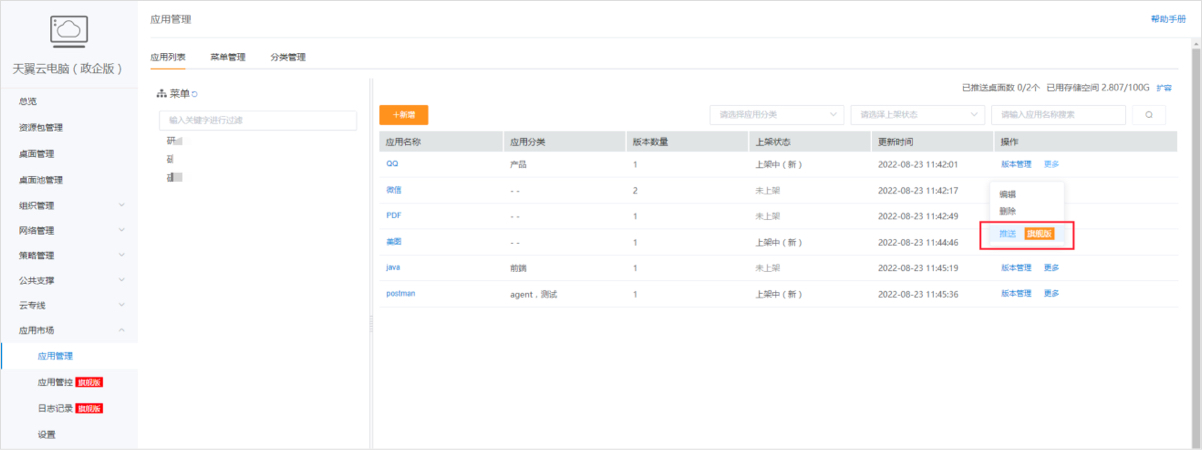1202x450 pixels.
Task: Click 版本管理 for the QQ row
Action: (x=1016, y=164)
